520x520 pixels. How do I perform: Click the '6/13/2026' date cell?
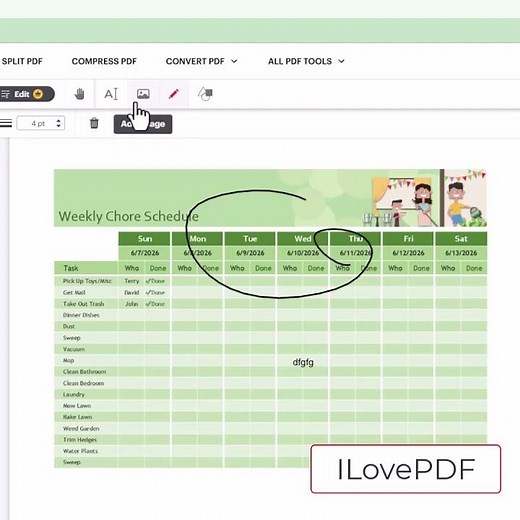pyautogui.click(x=461, y=253)
